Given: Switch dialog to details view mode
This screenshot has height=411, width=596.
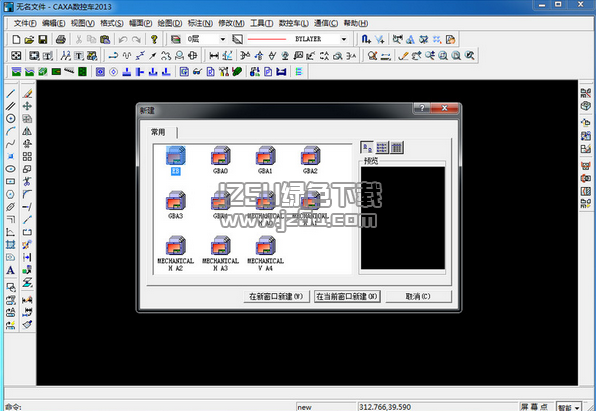Looking at the screenshot, I should [396, 147].
